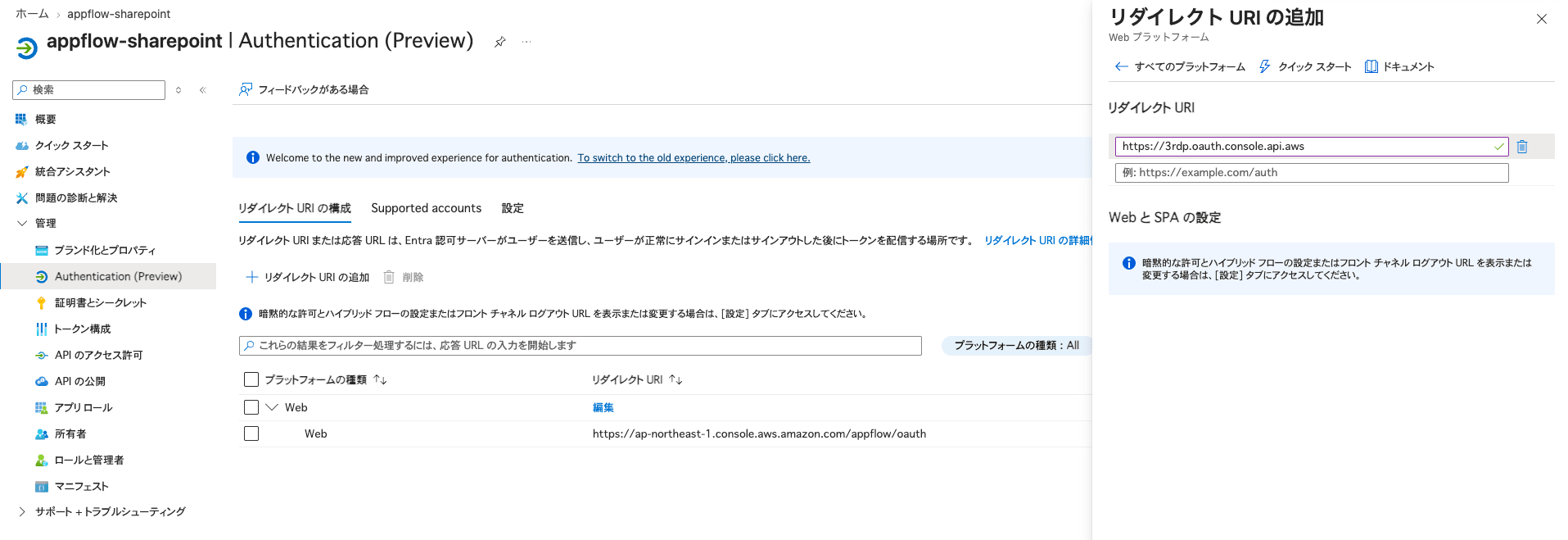
Task: Delete the redirect URI with trash icon in panel
Action: (1522, 147)
